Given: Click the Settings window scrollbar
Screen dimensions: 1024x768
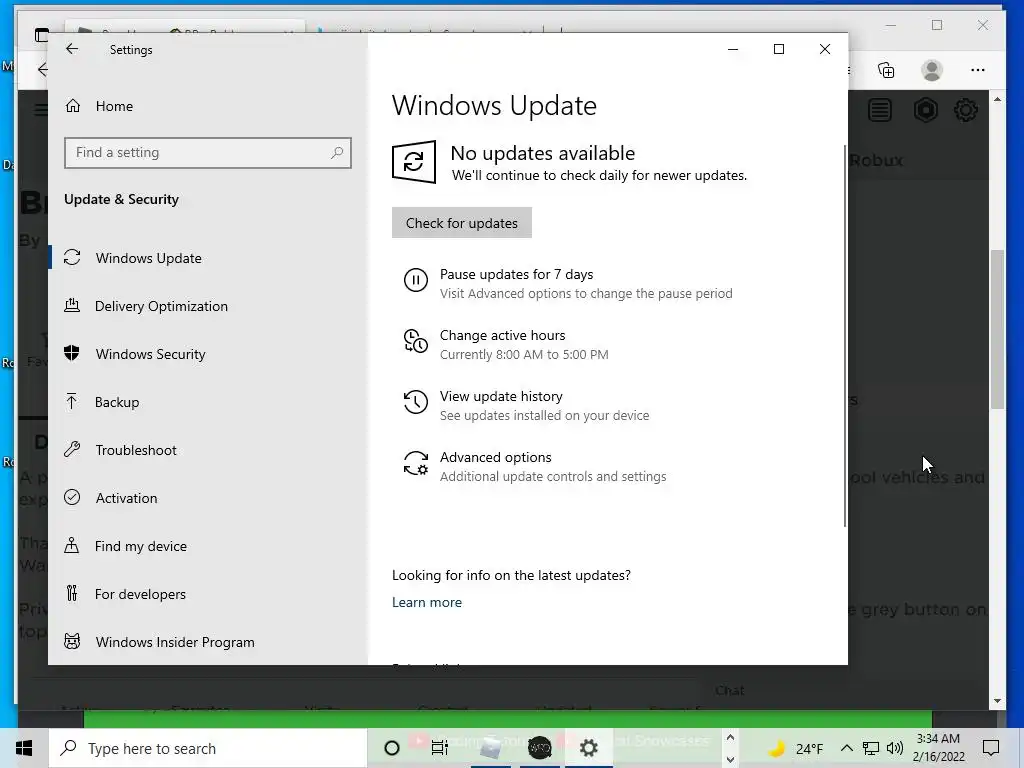Looking at the screenshot, I should (845, 336).
